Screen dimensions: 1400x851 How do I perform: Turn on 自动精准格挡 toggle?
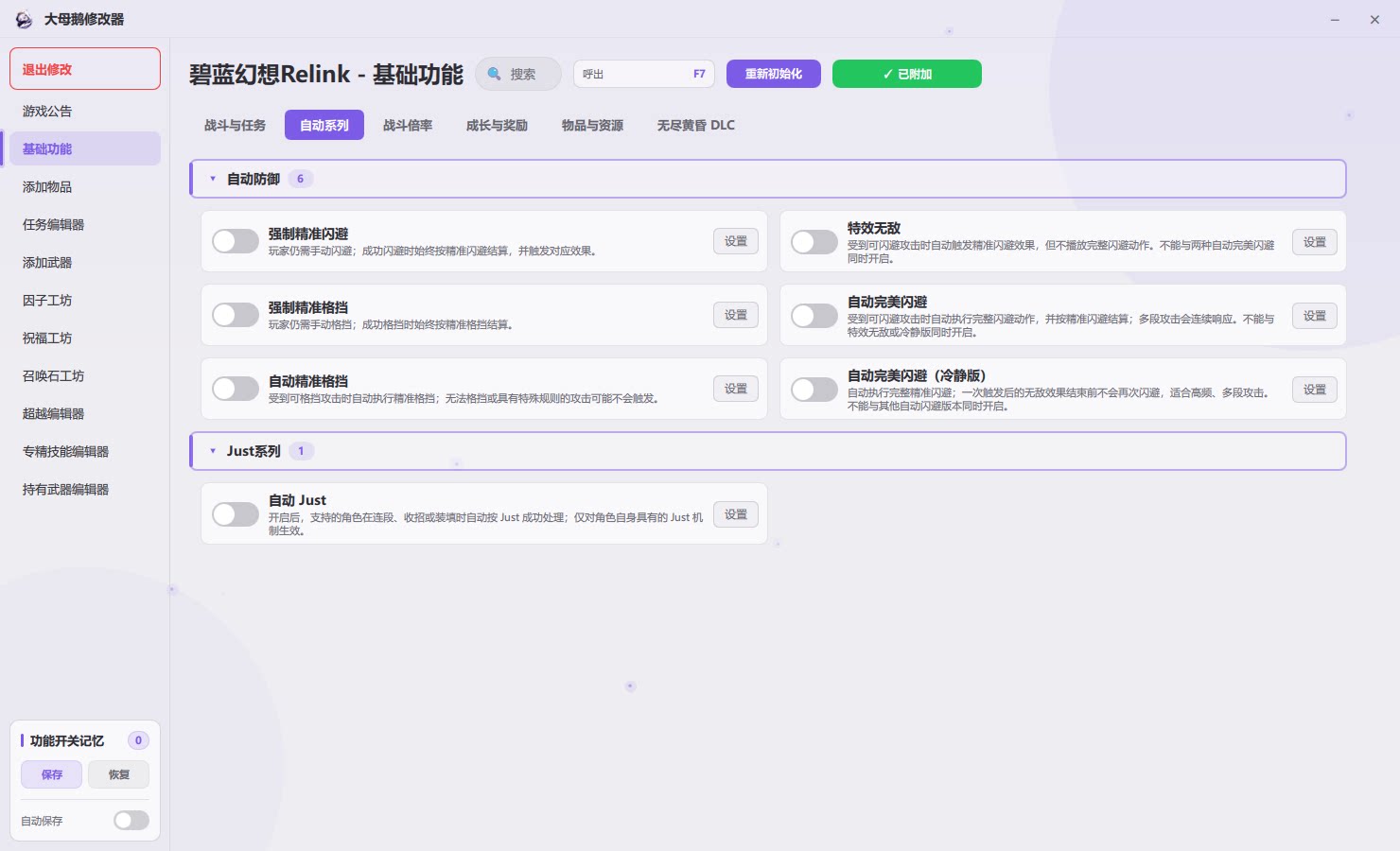pyautogui.click(x=236, y=389)
